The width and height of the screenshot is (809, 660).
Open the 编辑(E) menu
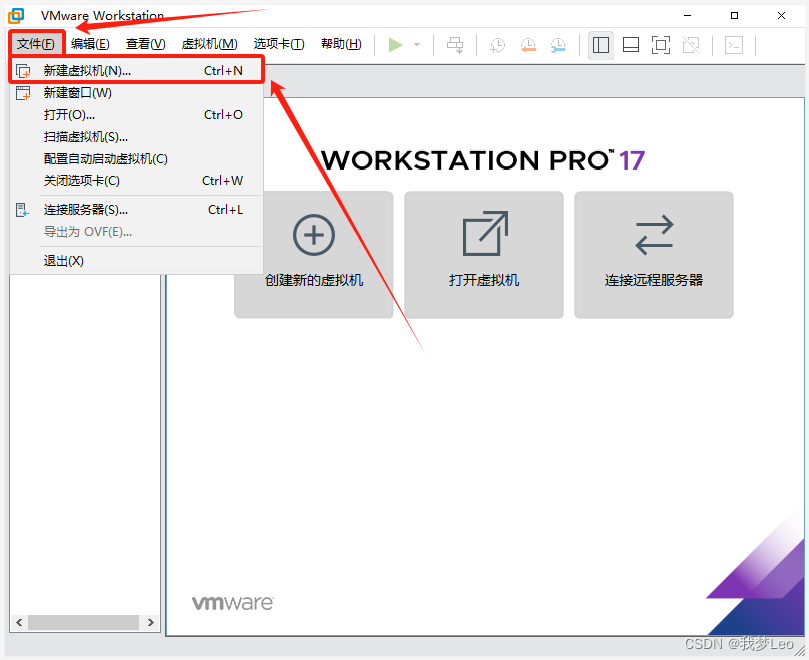(90, 44)
